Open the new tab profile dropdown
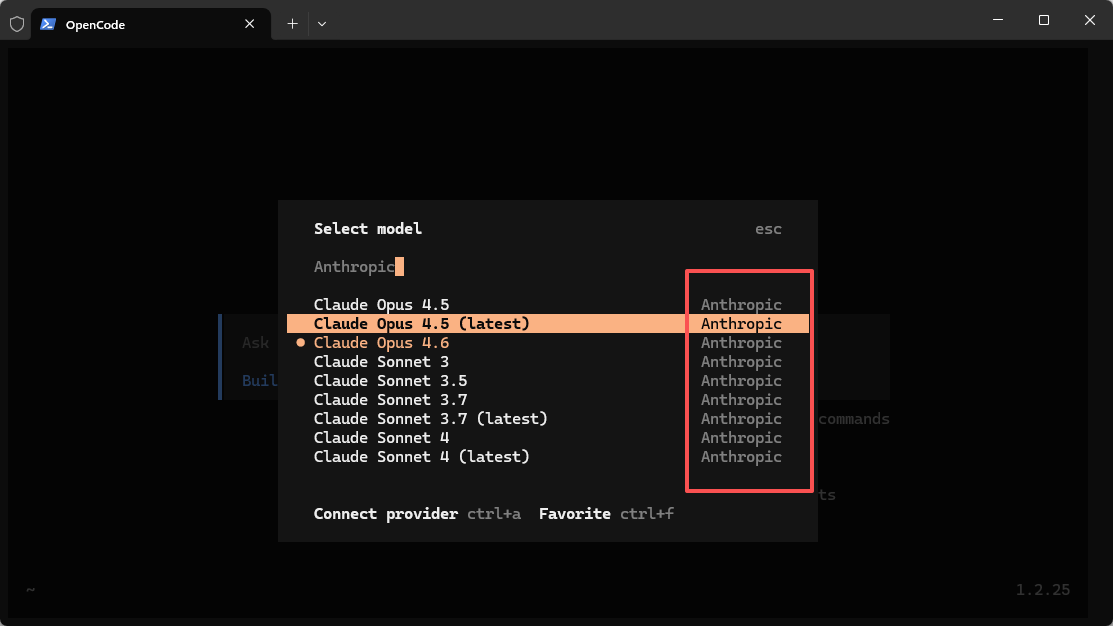1113x626 pixels. point(322,24)
